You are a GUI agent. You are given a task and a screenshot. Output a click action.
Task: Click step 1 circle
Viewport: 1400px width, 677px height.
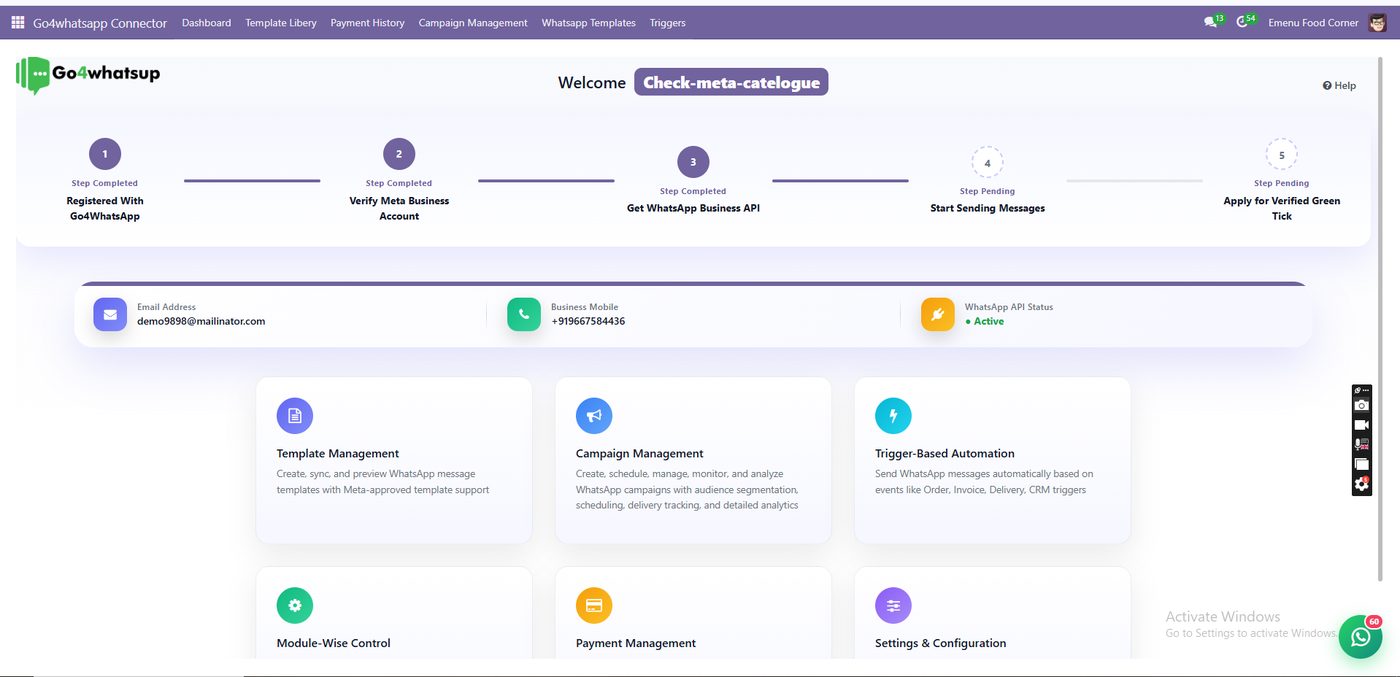tap(105, 154)
